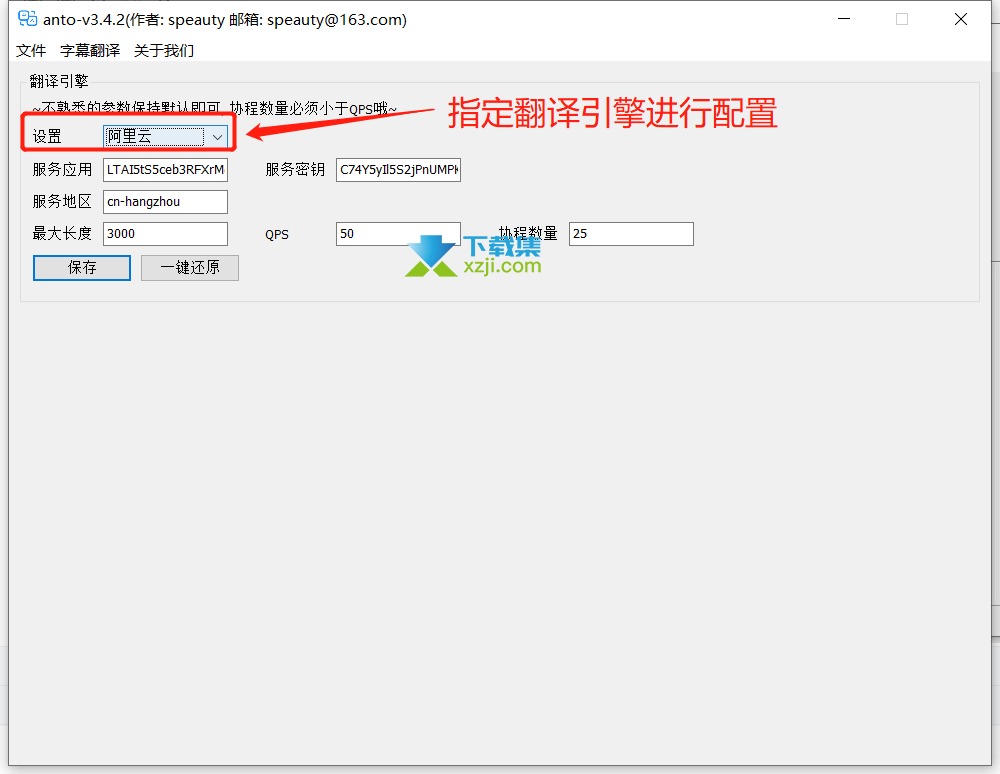Viewport: 1000px width, 774px height.
Task: Click the QPS field showing 50
Action: (x=399, y=234)
